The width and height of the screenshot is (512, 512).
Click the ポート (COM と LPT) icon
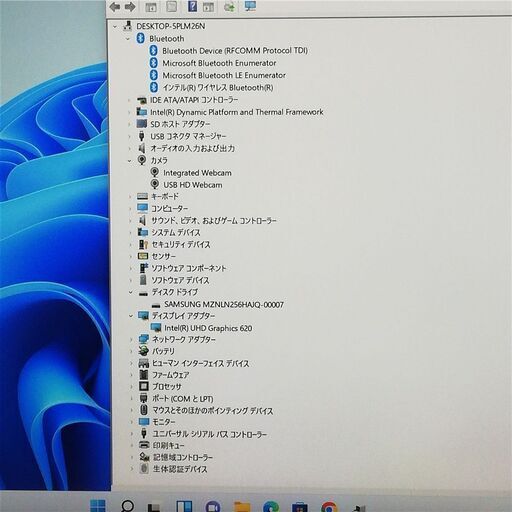point(143,398)
